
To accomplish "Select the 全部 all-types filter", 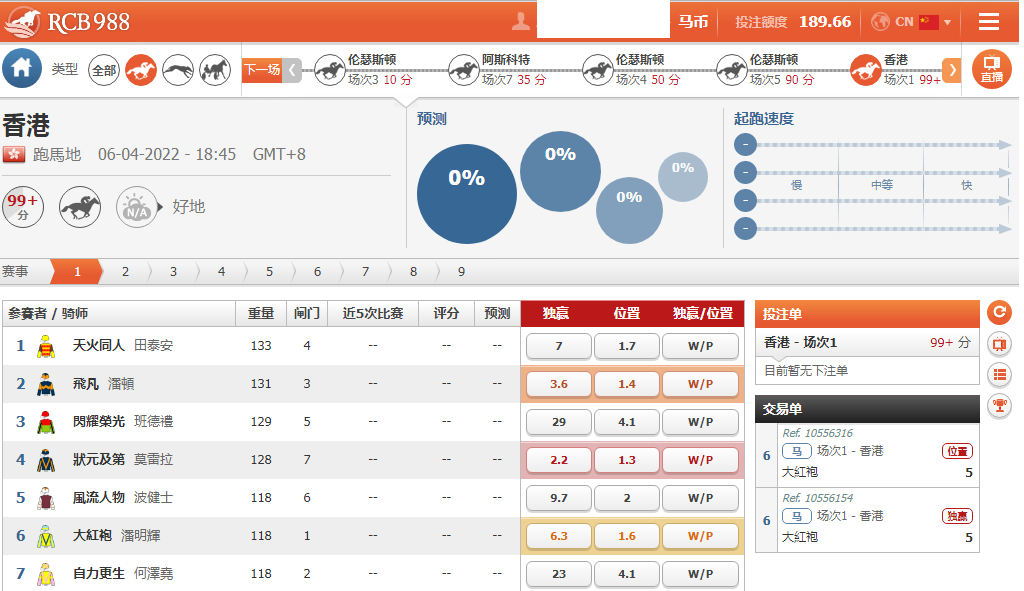I will pyautogui.click(x=104, y=70).
